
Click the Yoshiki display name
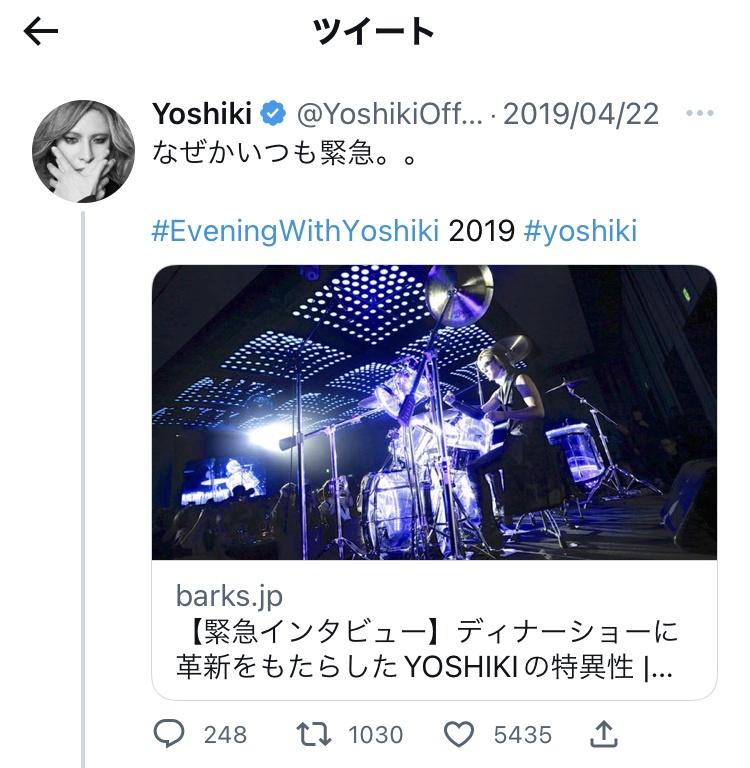(202, 114)
